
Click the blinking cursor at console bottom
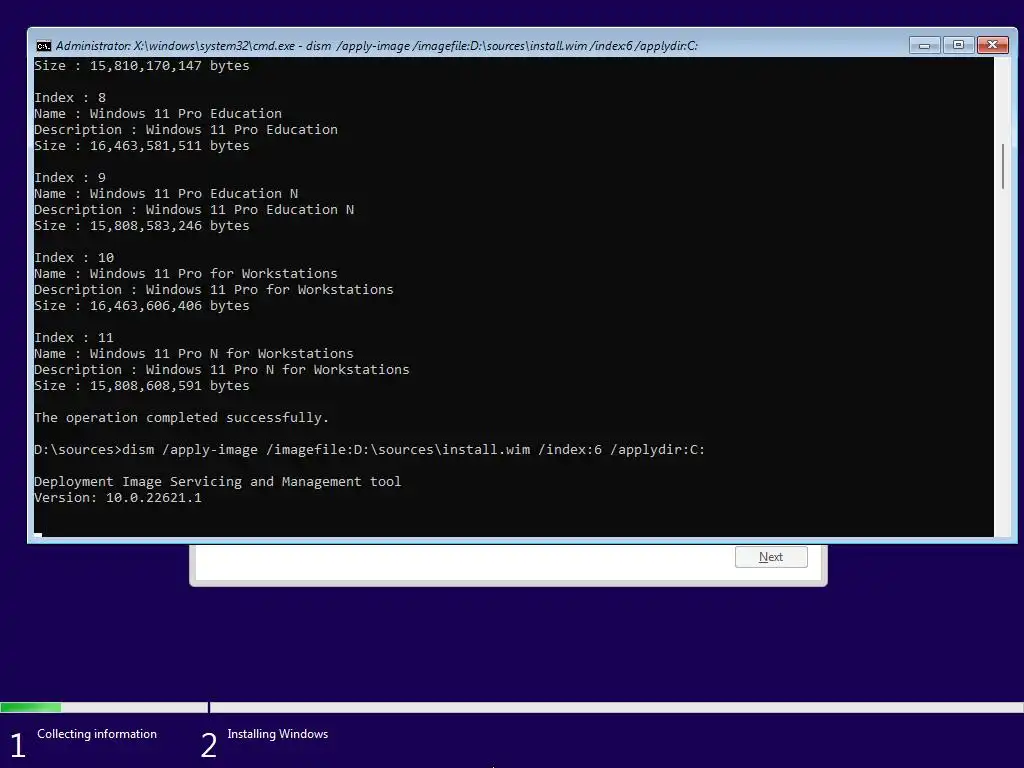(x=38, y=535)
